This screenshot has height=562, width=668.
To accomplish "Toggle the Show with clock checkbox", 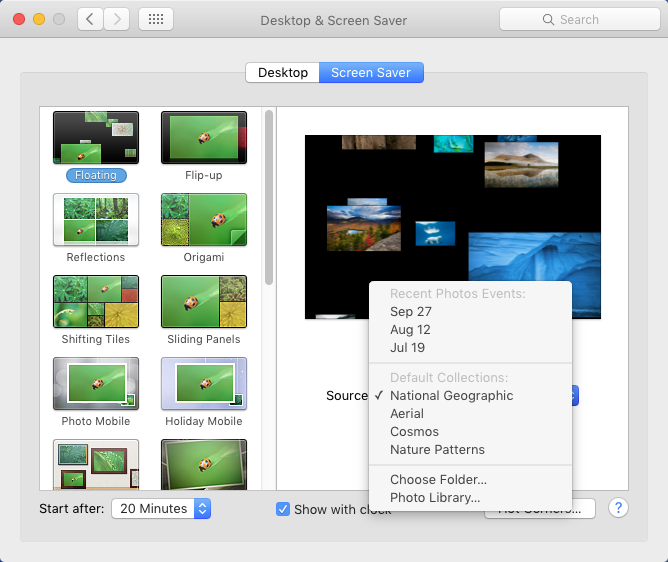I will [283, 509].
